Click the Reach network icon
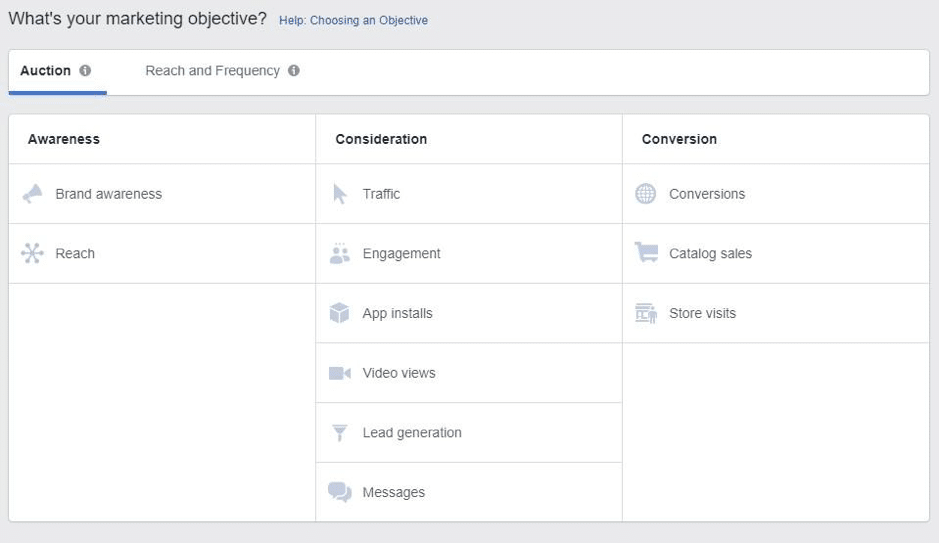Screen dimensions: 939x543 33,254
